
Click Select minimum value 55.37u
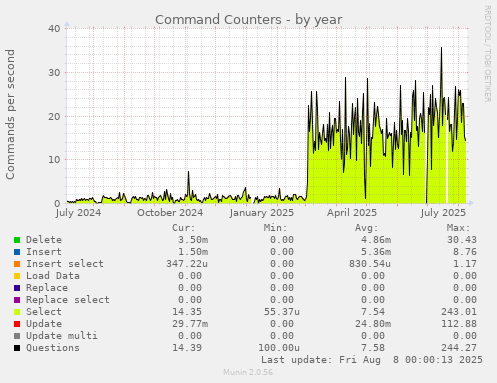tap(282, 312)
